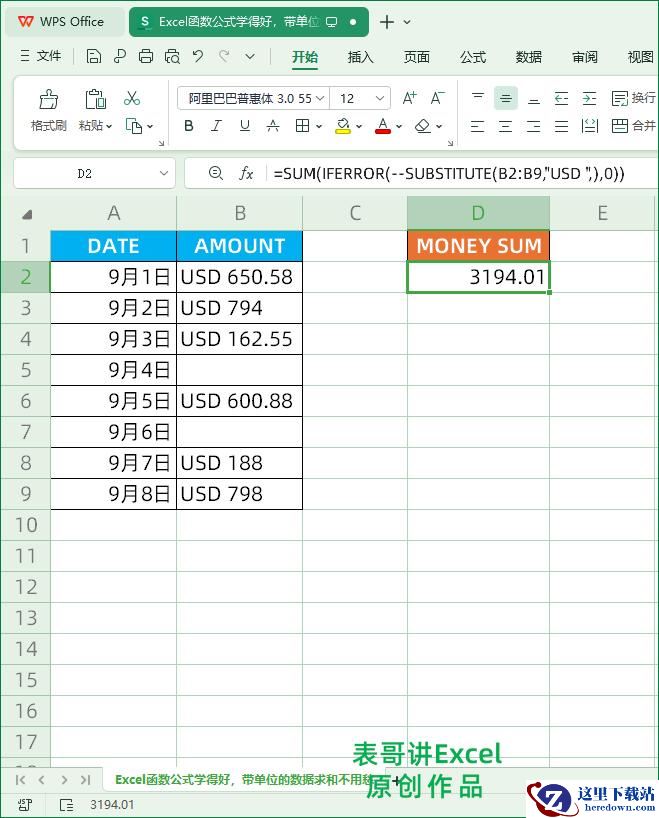Click the Save icon in quick toolbar
This screenshot has height=818, width=659.
pyautogui.click(x=93, y=56)
